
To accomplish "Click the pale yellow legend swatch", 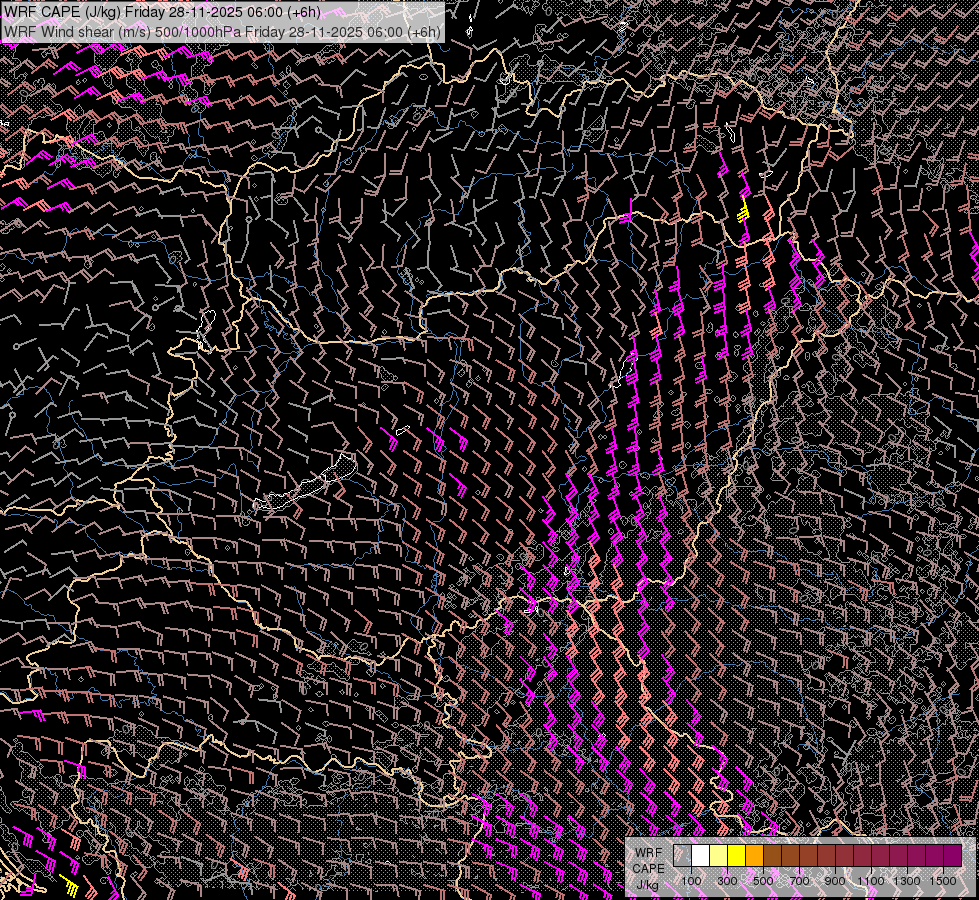I will click(718, 855).
